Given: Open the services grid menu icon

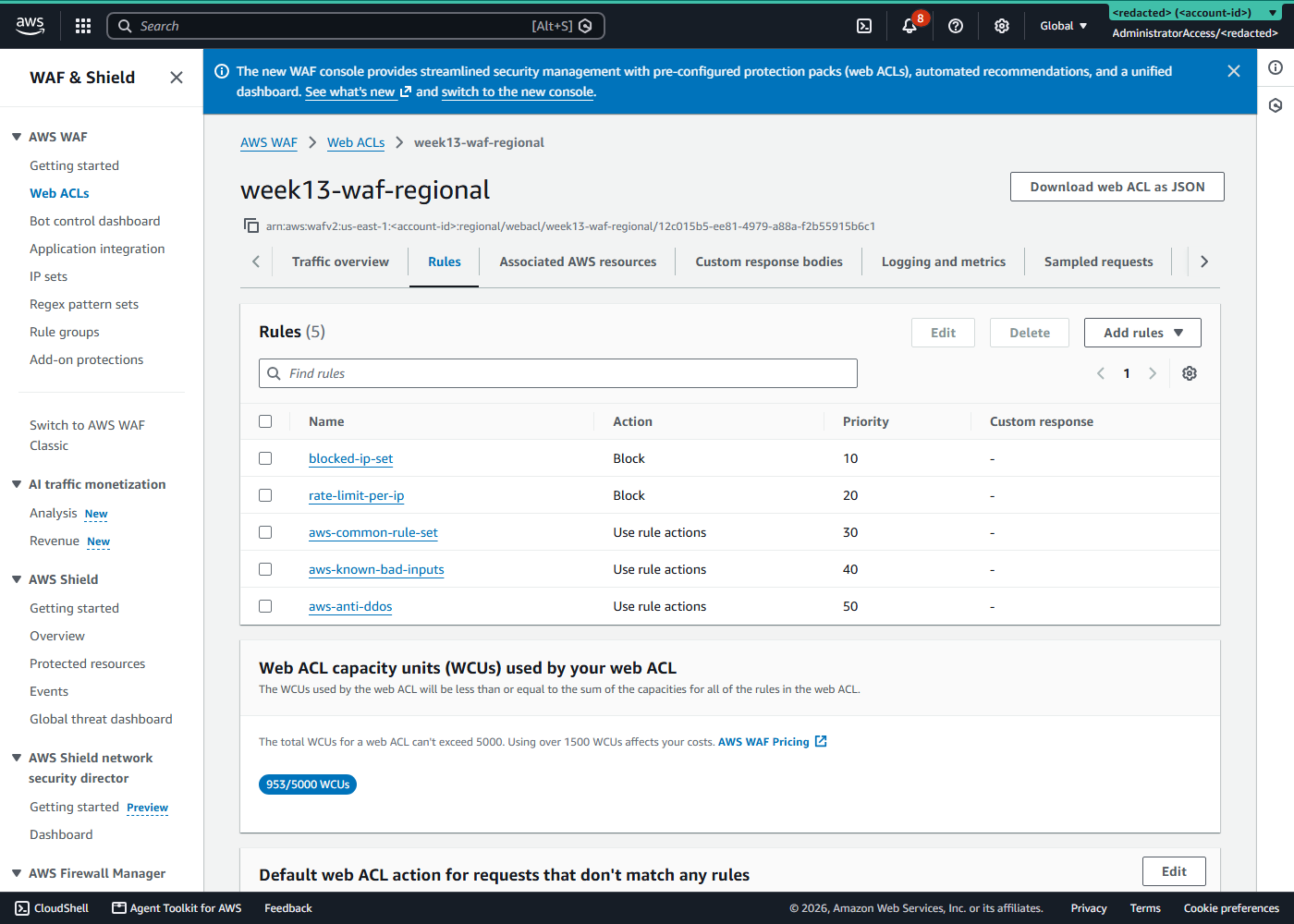Looking at the screenshot, I should pyautogui.click(x=83, y=26).
